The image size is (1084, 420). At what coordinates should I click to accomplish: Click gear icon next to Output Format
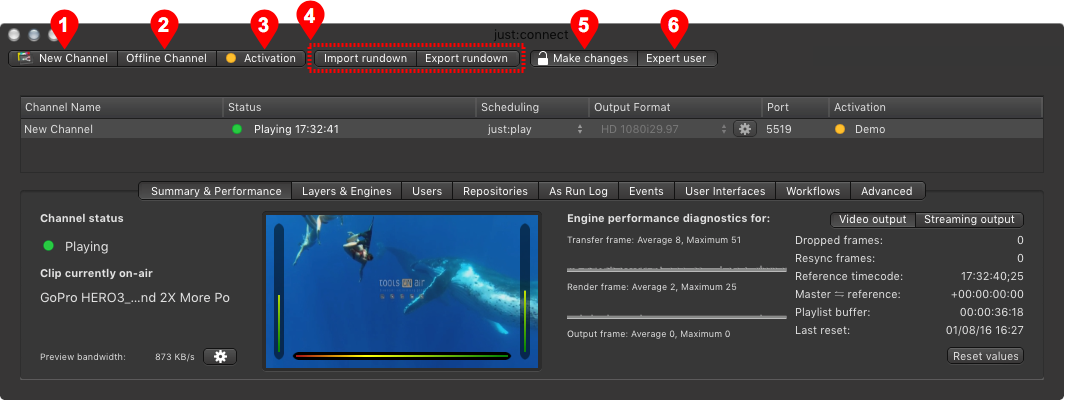tap(745, 129)
